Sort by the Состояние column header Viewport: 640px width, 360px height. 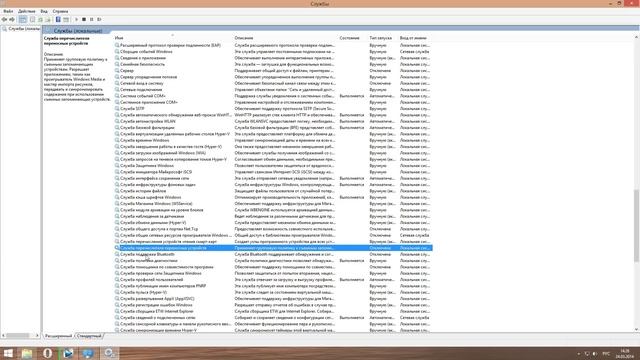tap(353, 38)
